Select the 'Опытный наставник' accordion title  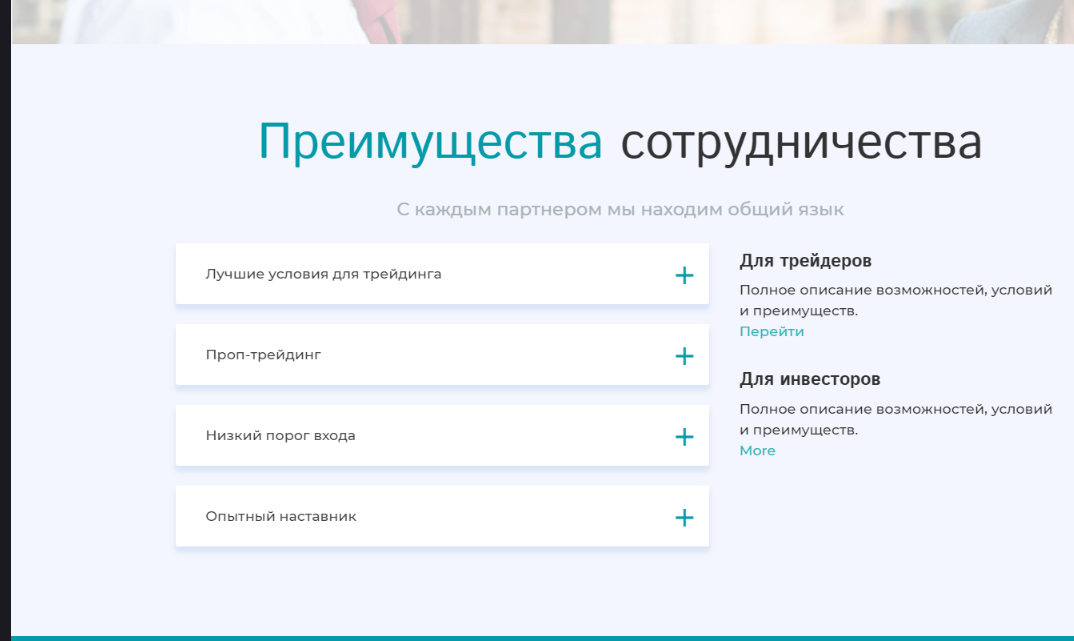click(281, 516)
